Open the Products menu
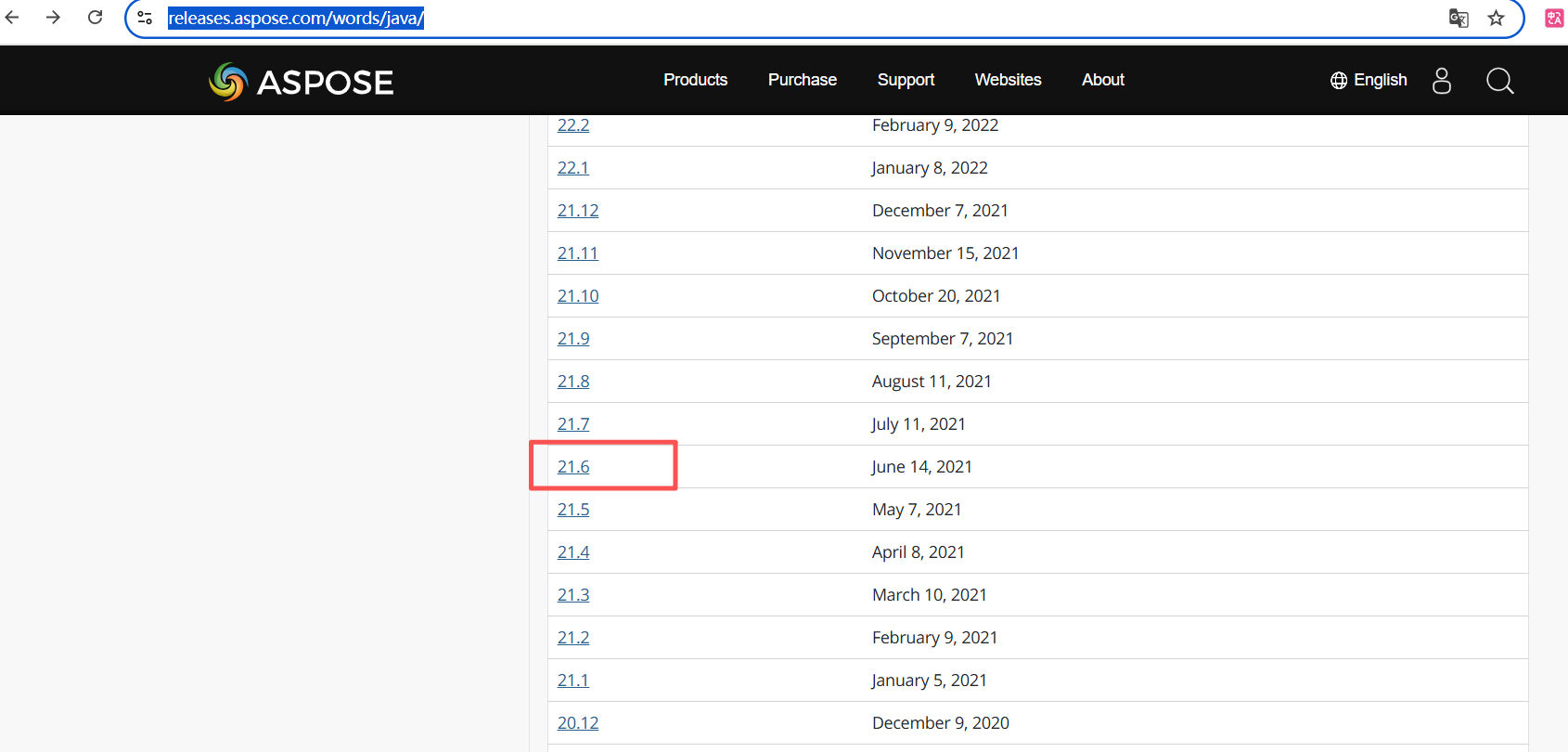This screenshot has width=1568, height=752. [695, 80]
